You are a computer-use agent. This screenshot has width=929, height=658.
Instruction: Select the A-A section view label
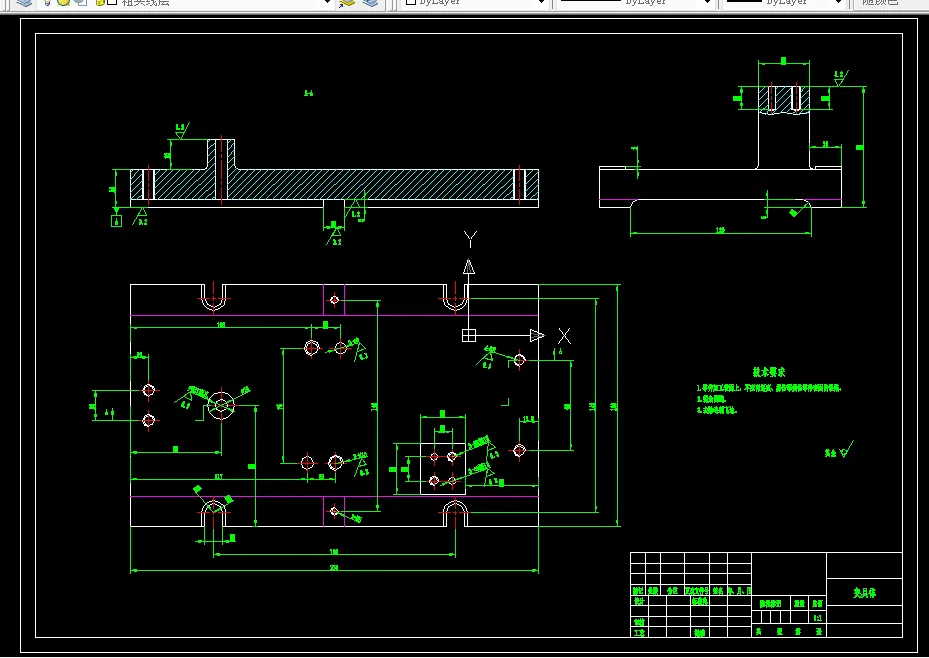pos(309,93)
